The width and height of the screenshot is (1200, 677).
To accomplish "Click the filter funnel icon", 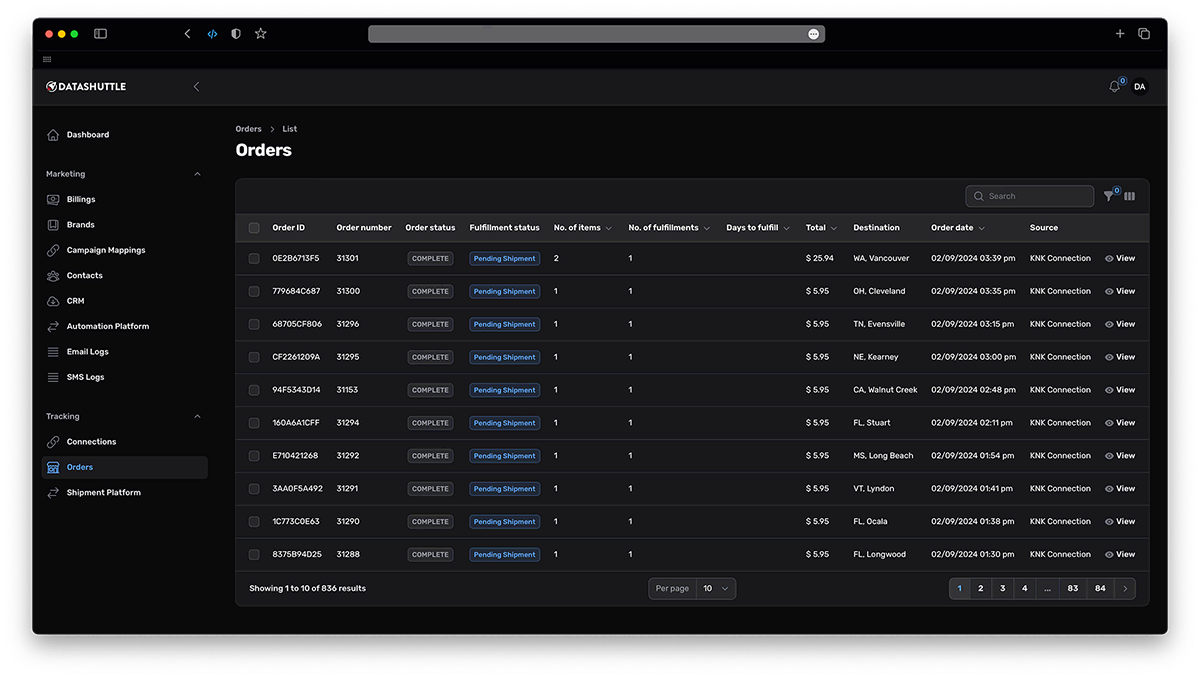I will point(1109,197).
